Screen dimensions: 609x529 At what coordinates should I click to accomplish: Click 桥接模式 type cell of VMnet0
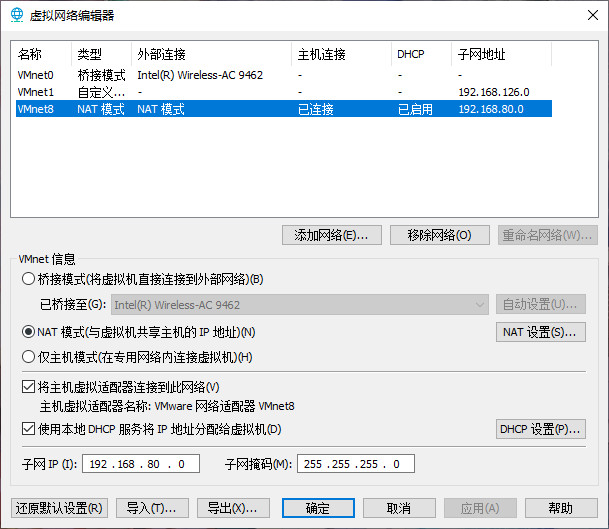pos(101,75)
